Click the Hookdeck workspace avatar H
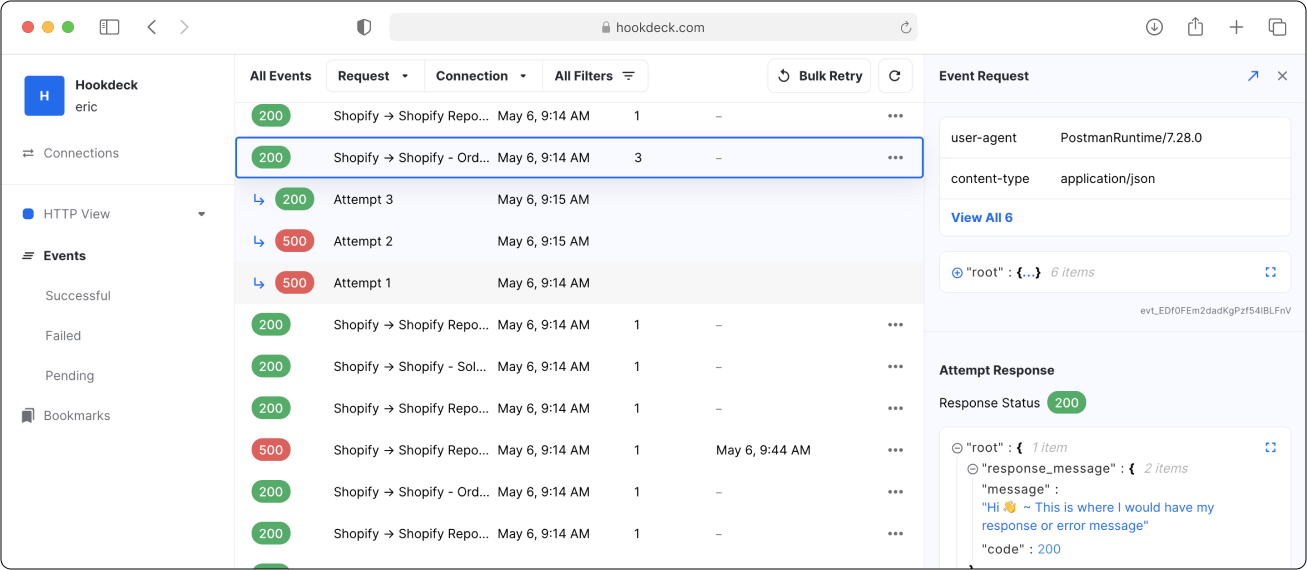 44,96
